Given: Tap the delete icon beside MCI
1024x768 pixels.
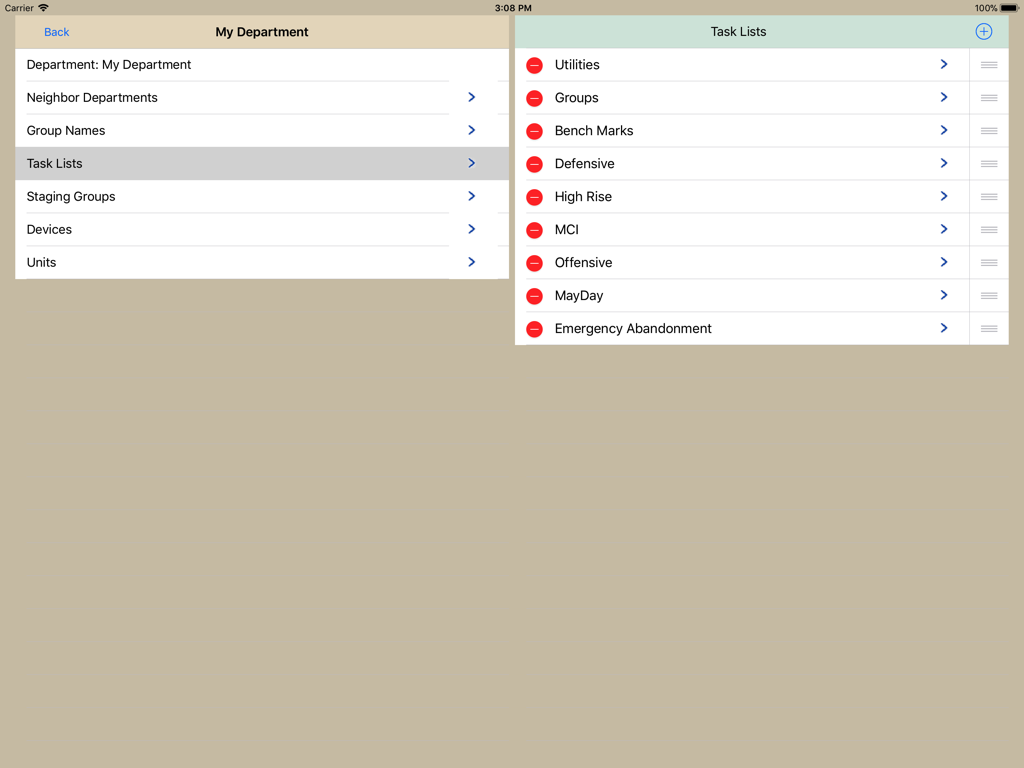Looking at the screenshot, I should click(x=535, y=229).
